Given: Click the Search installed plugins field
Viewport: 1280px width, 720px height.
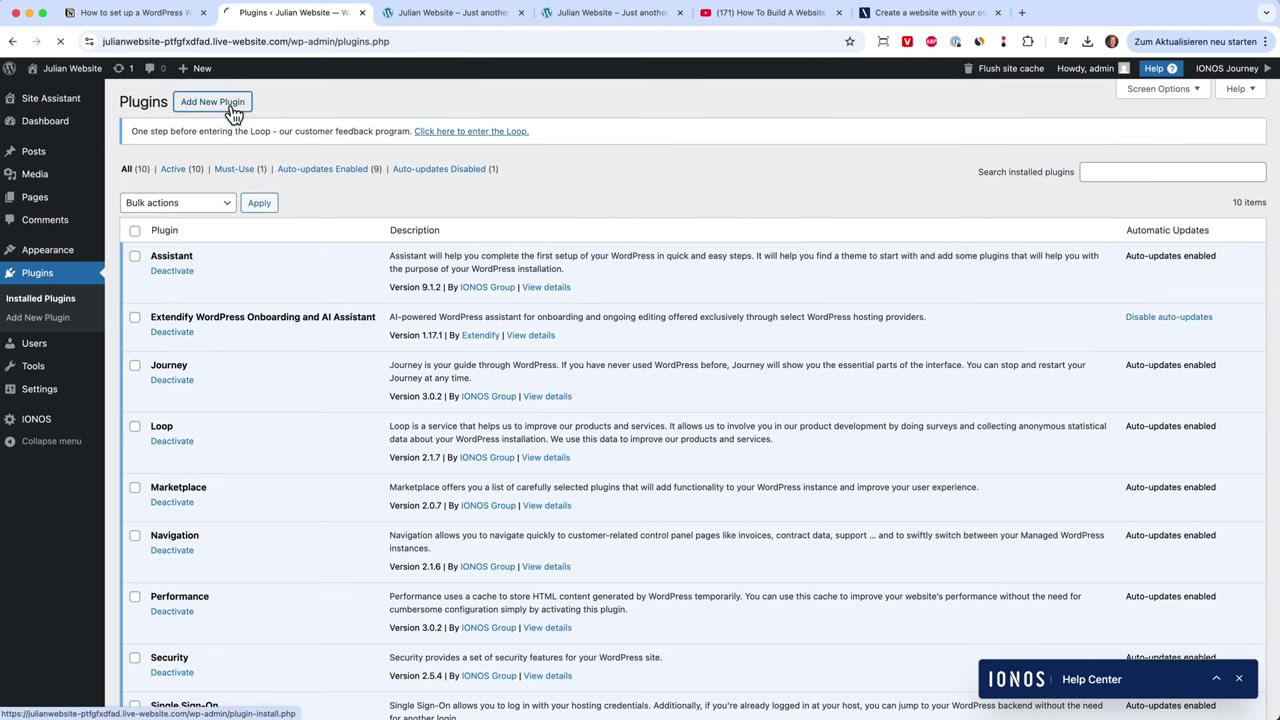Looking at the screenshot, I should pos(1173,172).
